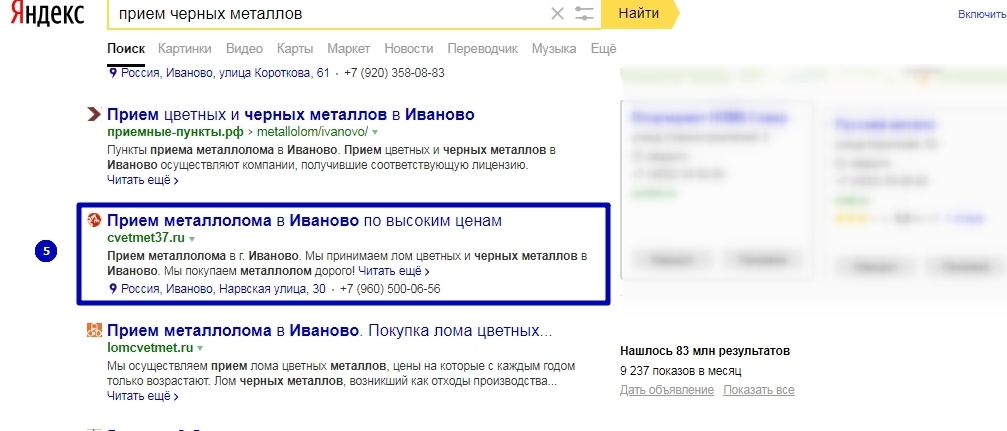Image resolution: width=1007 pixels, height=431 pixels.
Task: Expand the Ещё more services menu
Action: (603, 49)
